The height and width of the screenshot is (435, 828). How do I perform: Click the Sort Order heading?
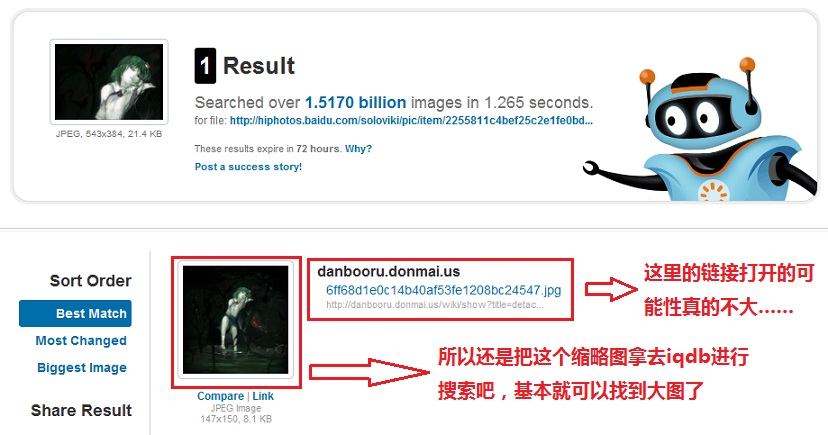click(90, 281)
